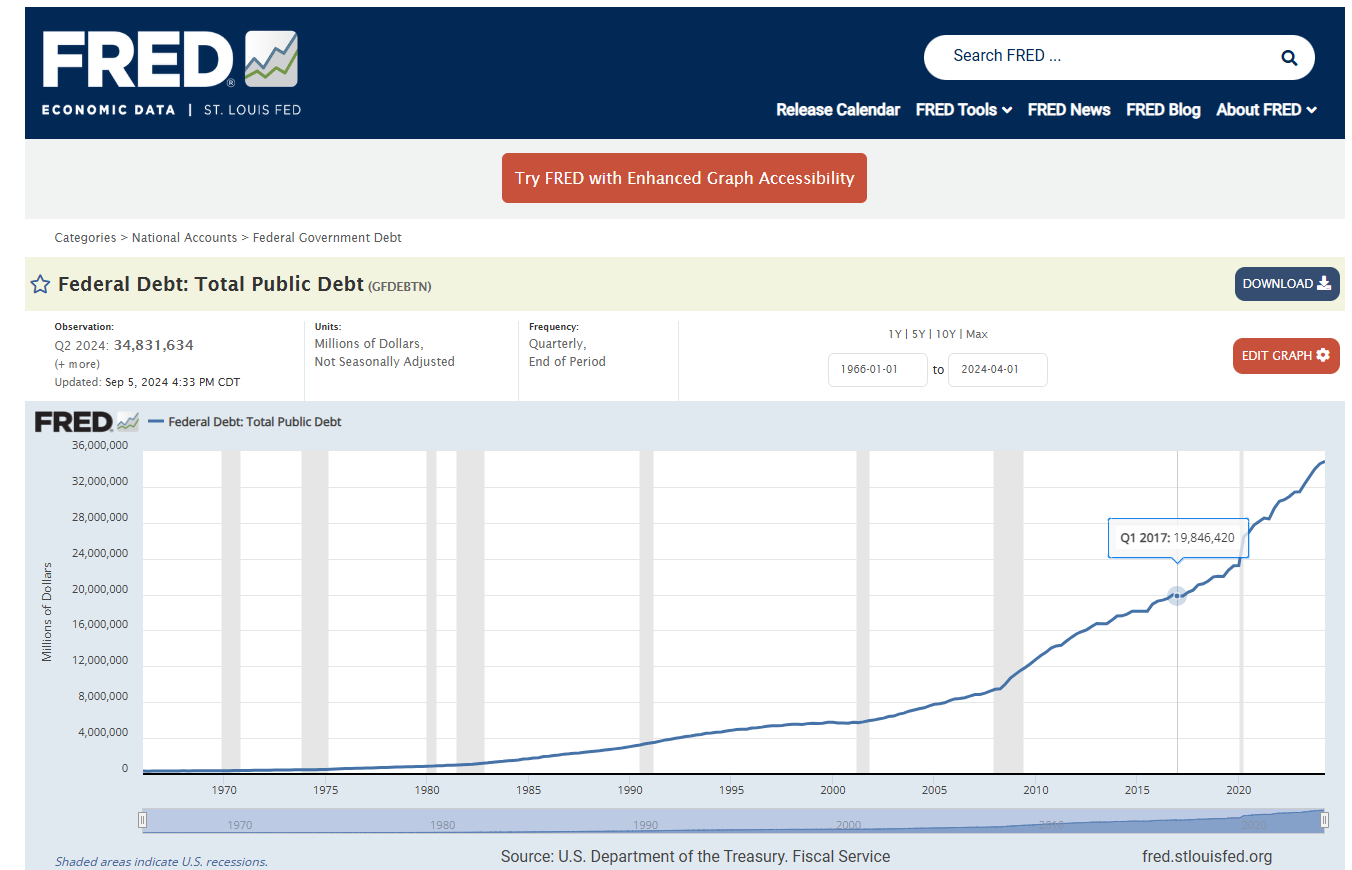Click the 2020 x-axis label
The height and width of the screenshot is (870, 1352).
coord(1239,790)
